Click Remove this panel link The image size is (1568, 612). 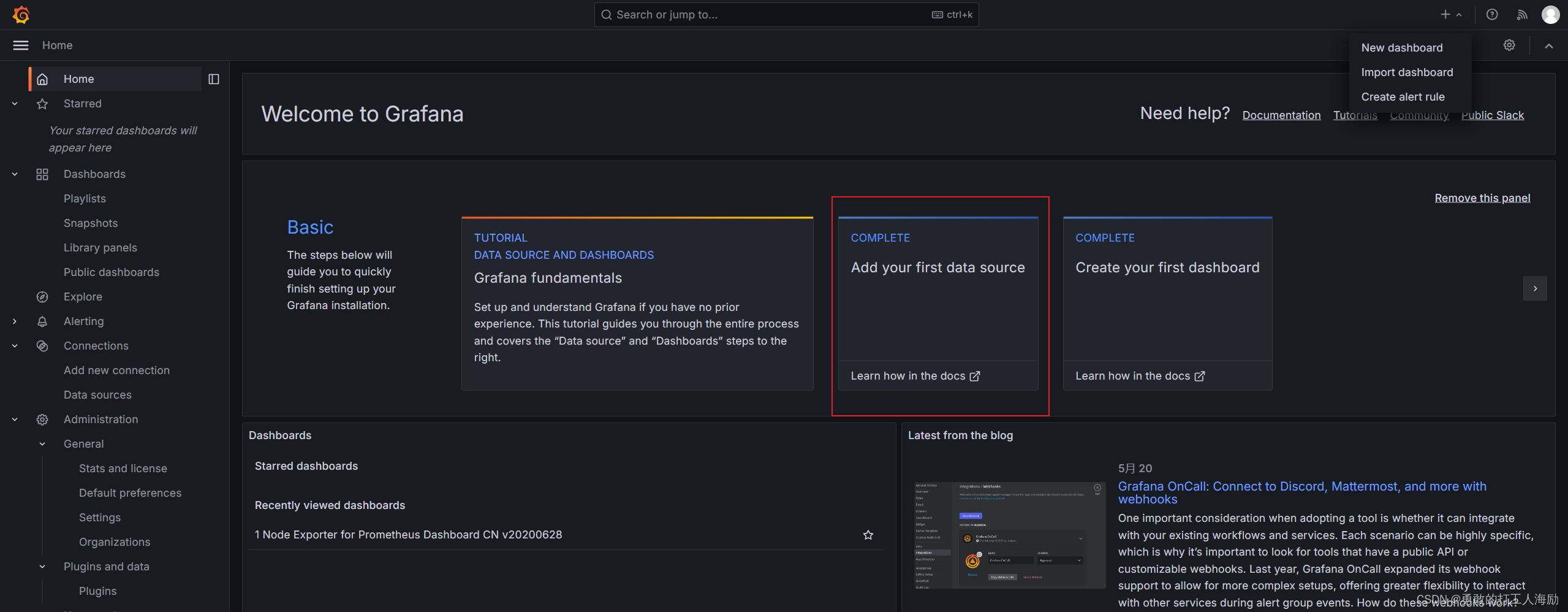[x=1482, y=198]
